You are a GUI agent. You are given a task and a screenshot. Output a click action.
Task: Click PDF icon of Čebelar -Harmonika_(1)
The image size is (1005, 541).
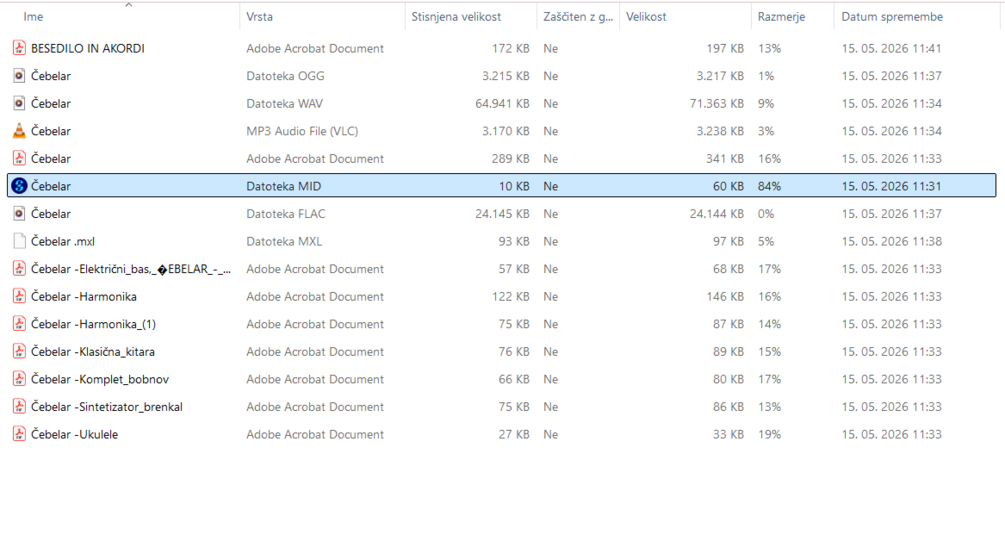pyautogui.click(x=19, y=324)
